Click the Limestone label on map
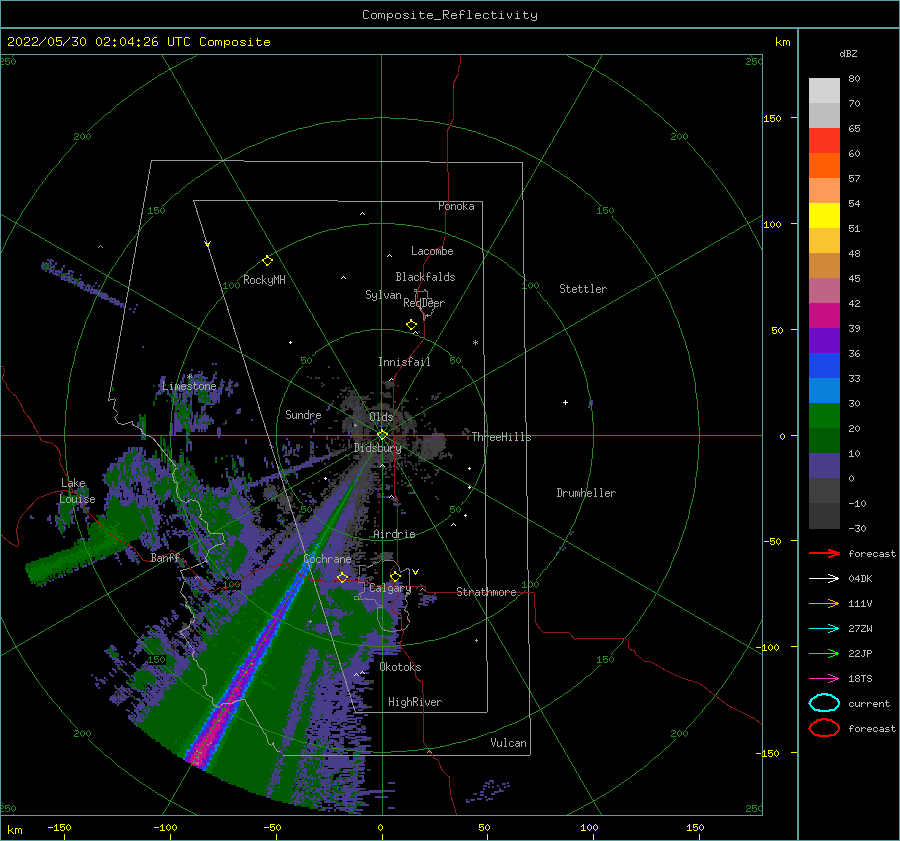The image size is (900, 841). [x=189, y=386]
